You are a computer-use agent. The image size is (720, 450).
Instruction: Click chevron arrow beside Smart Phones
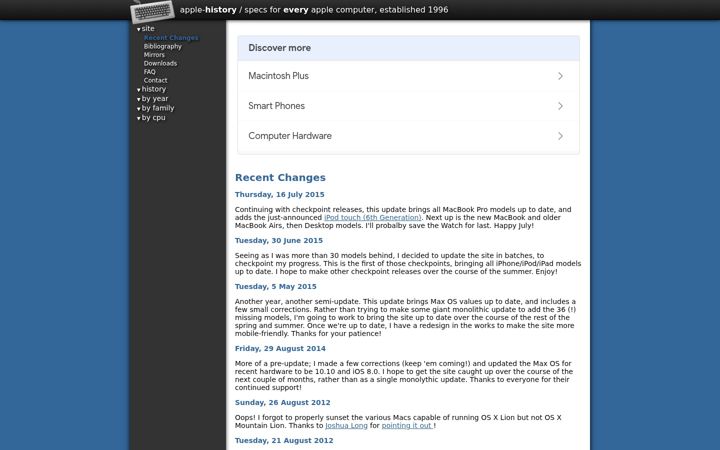560,106
